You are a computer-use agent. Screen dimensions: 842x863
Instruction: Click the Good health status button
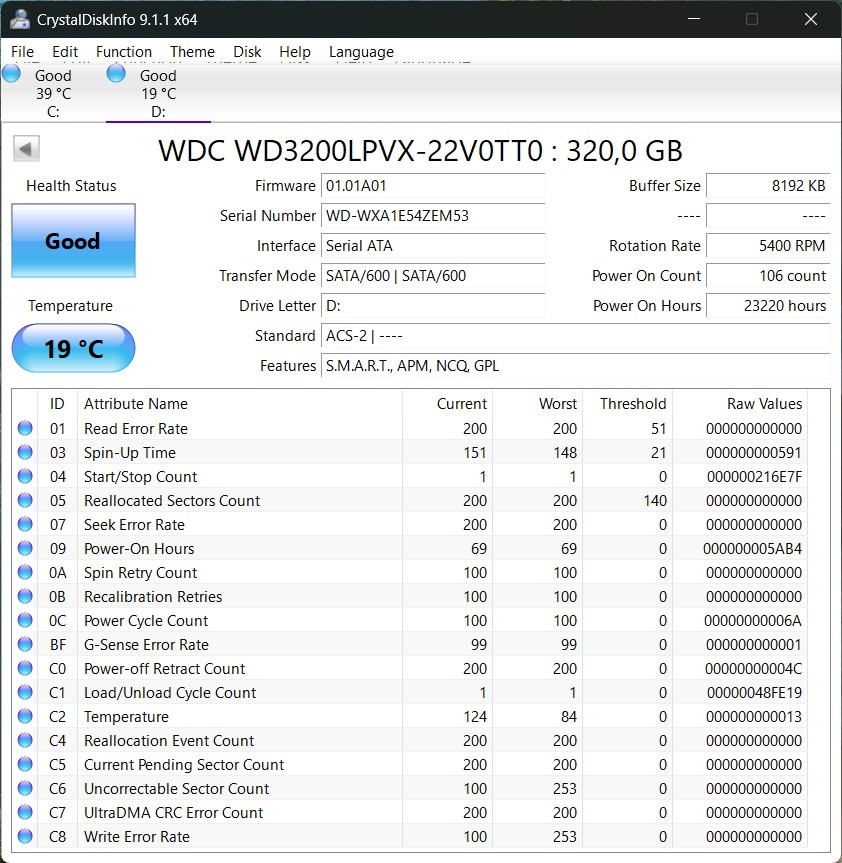point(73,241)
